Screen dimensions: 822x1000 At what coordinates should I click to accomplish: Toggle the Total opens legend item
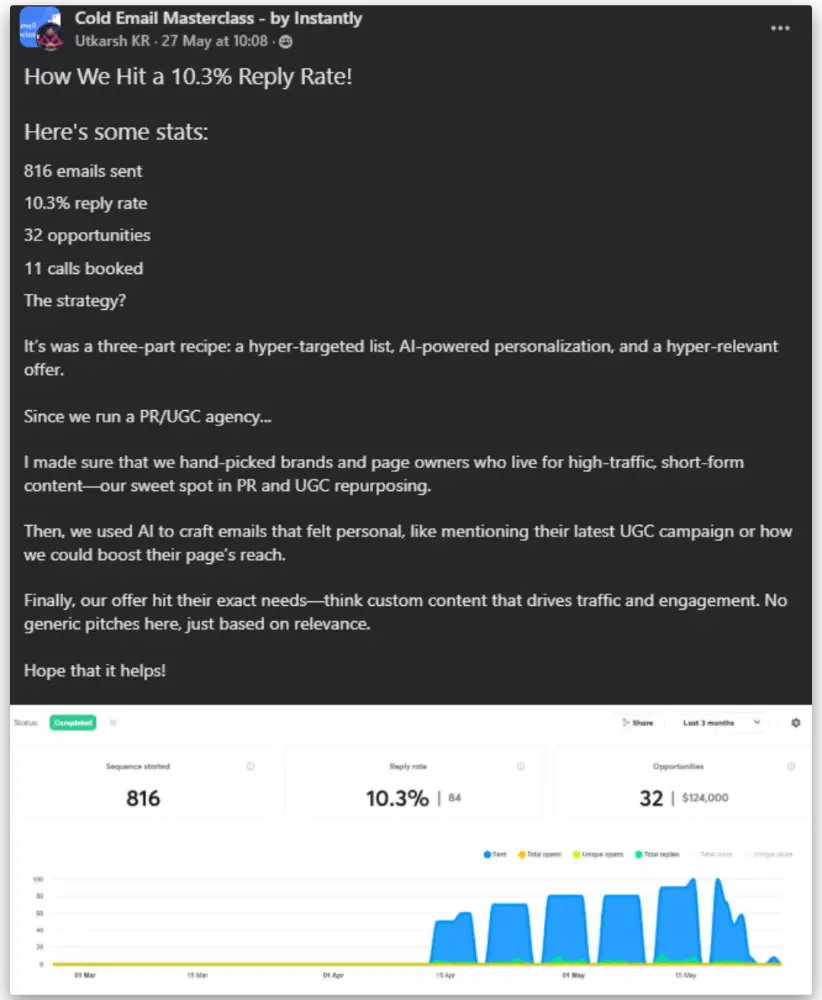coord(542,854)
